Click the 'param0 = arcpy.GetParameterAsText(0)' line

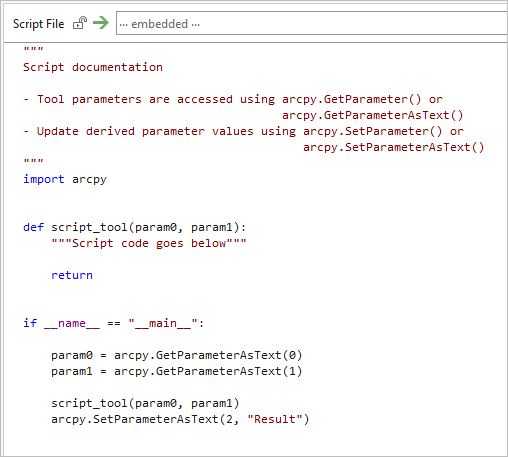coord(177,355)
